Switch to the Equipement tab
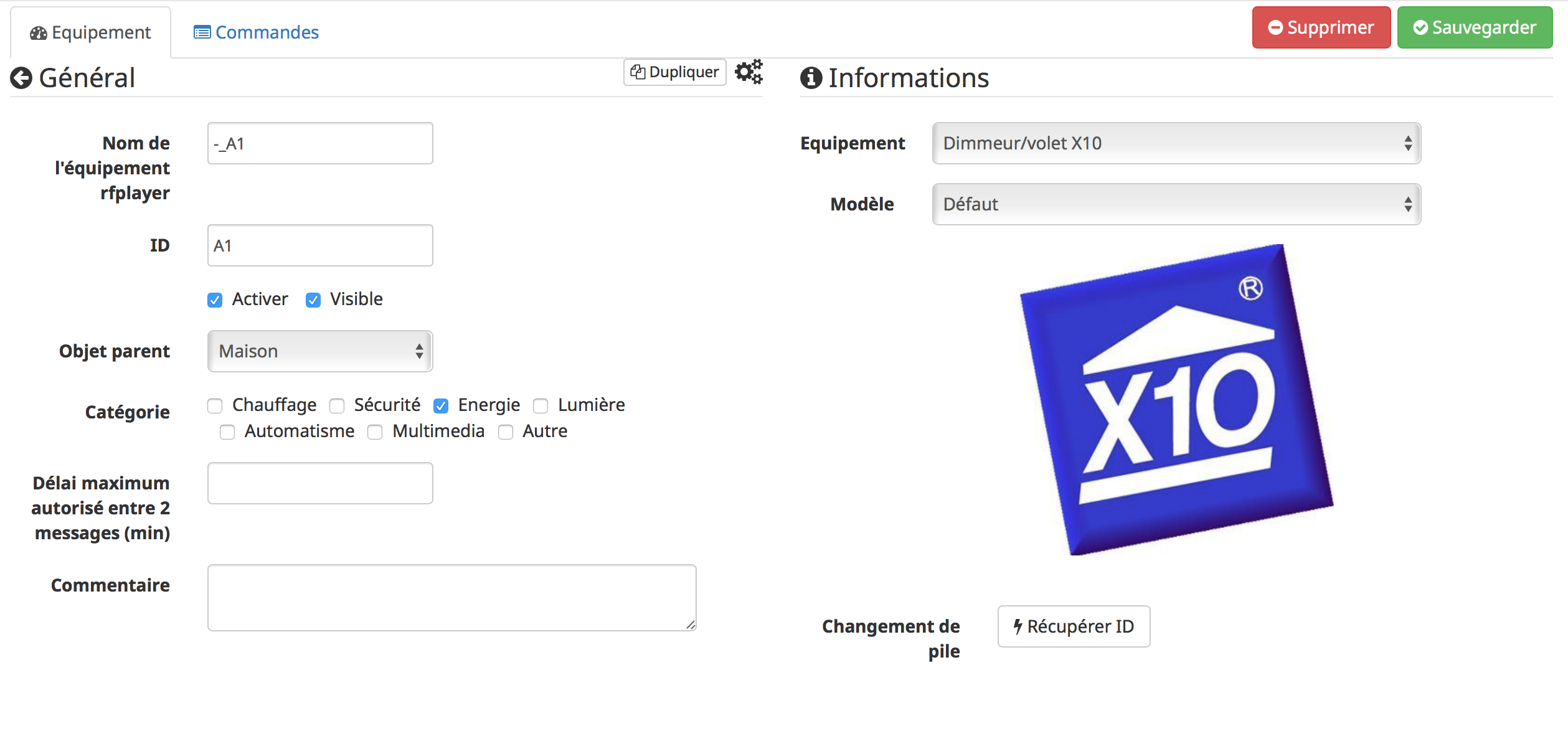This screenshot has height=741, width=1568. point(90,32)
